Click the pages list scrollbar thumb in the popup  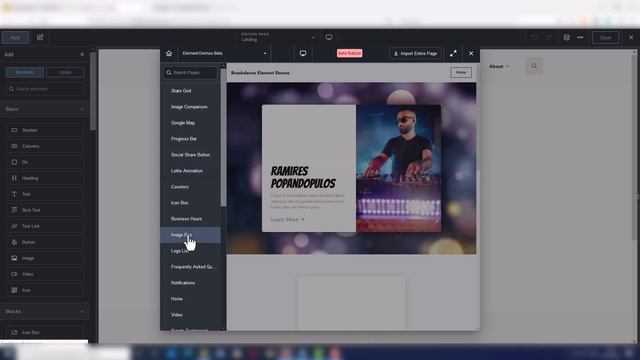point(223,137)
